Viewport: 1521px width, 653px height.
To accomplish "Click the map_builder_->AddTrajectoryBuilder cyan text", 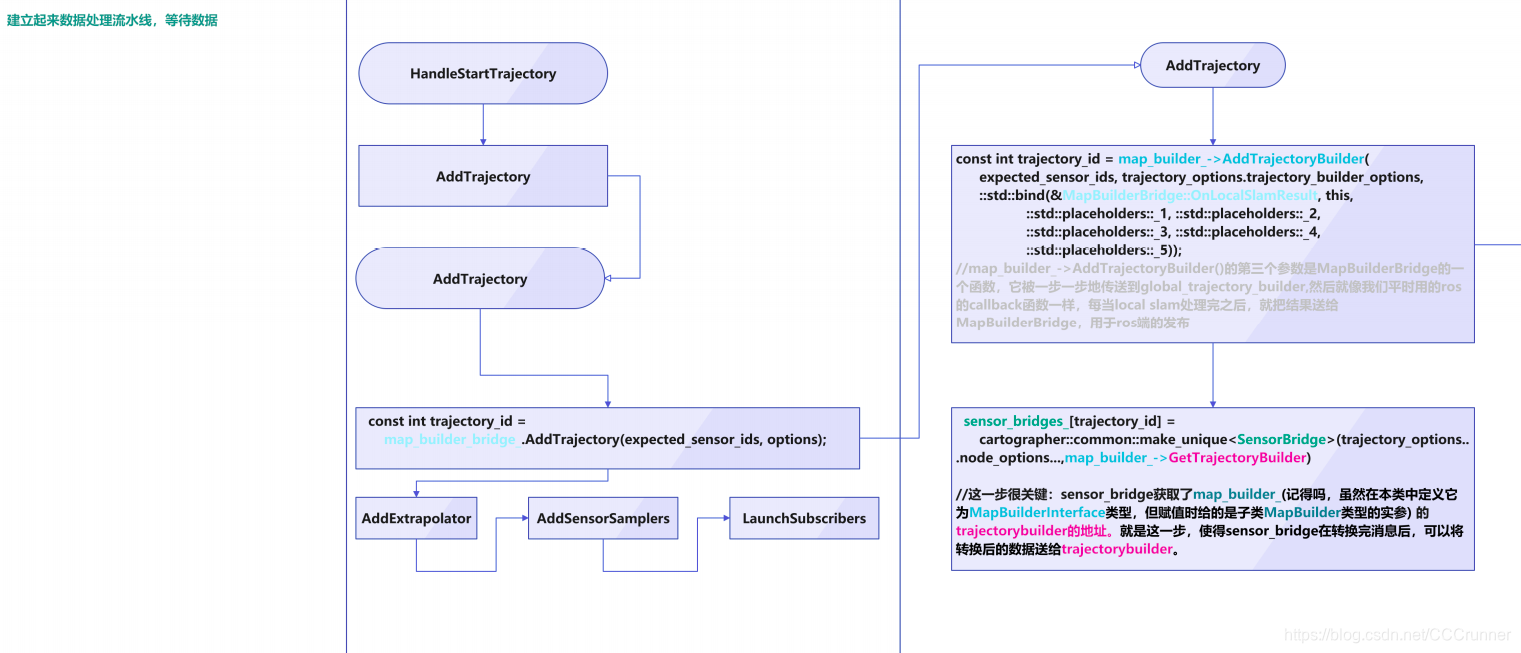I will (x=1240, y=159).
